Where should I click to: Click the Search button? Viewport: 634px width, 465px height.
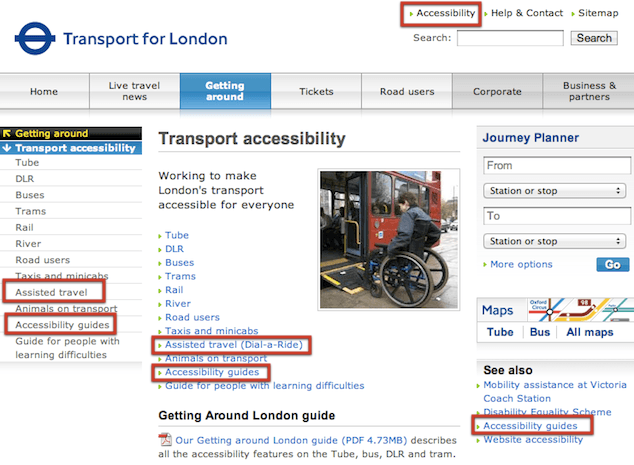(594, 38)
